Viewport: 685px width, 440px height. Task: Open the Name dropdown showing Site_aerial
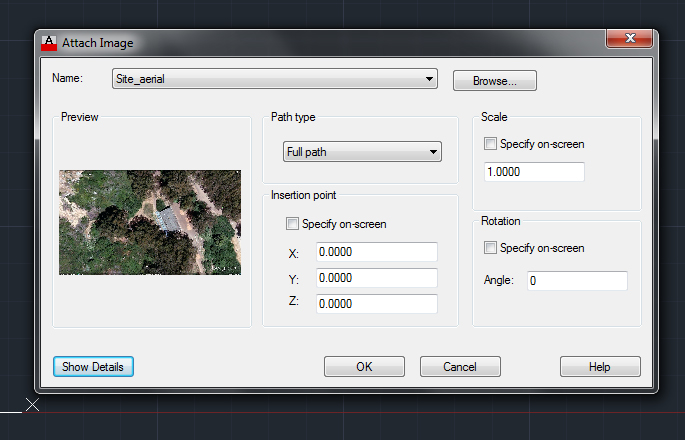click(x=275, y=79)
